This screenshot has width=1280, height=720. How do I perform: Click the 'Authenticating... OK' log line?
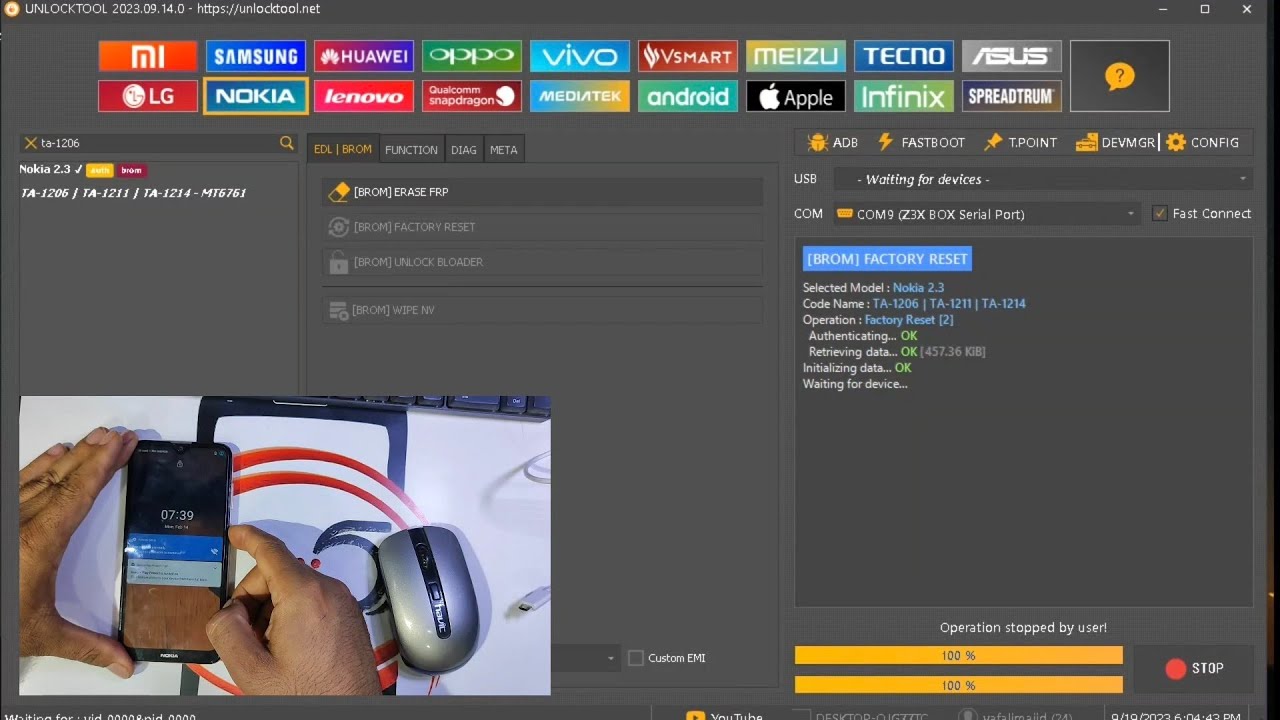863,336
